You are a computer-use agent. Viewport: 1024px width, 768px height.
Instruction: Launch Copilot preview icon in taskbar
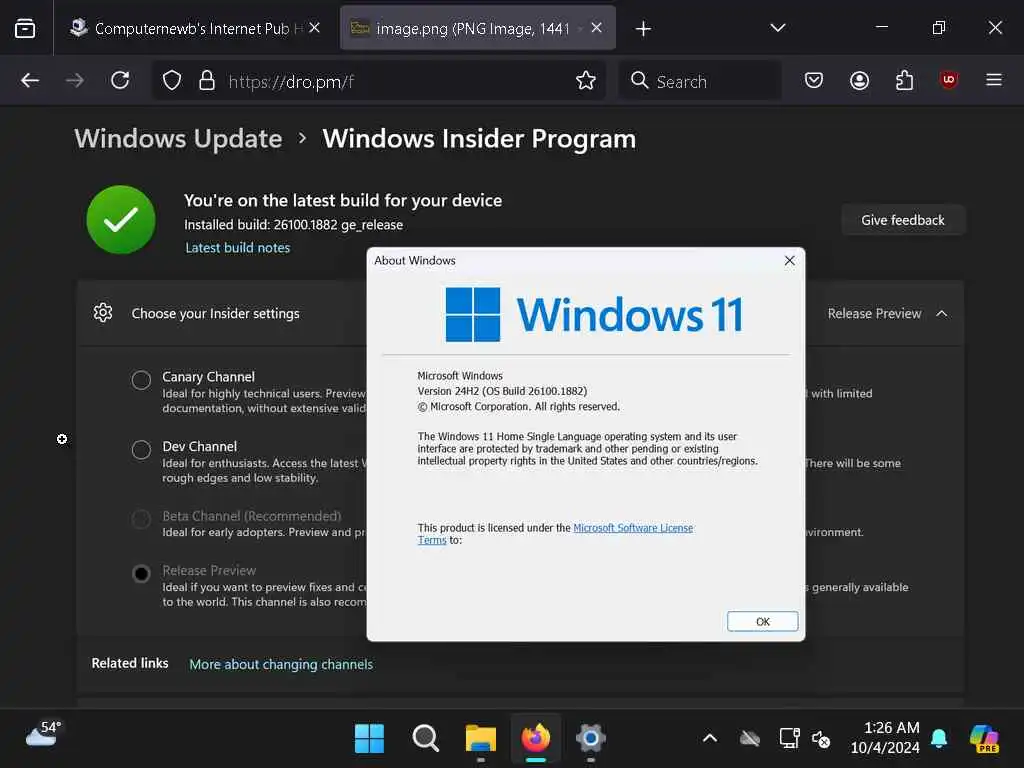click(984, 738)
